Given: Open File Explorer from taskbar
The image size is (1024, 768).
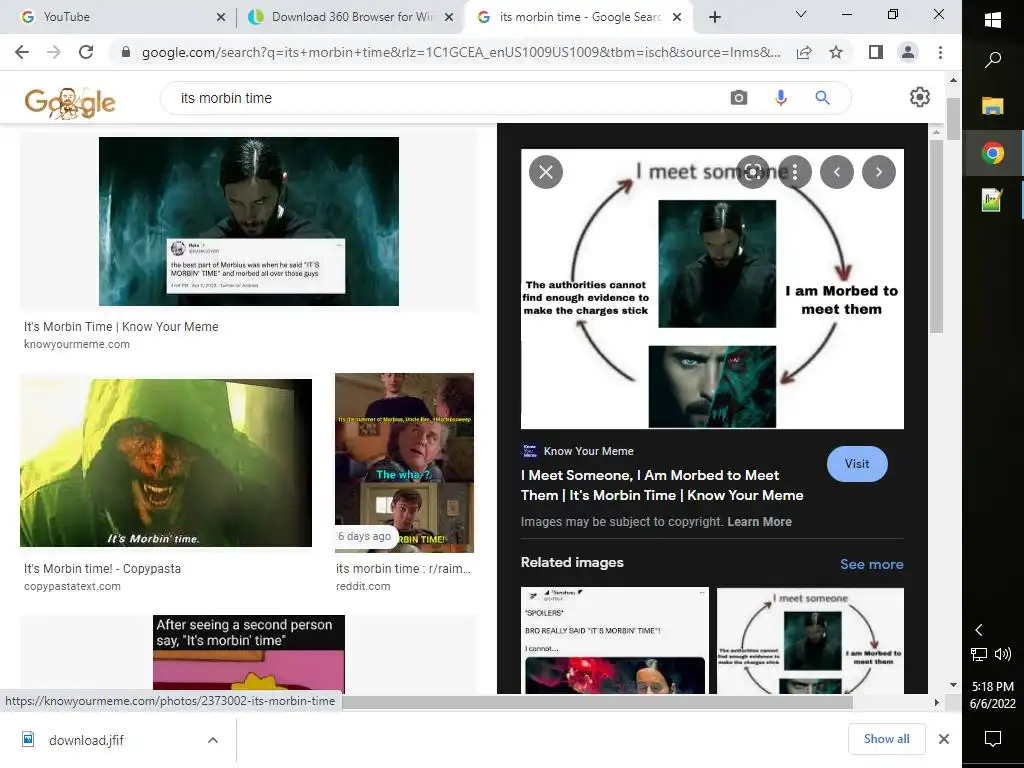Looking at the screenshot, I should (x=993, y=106).
